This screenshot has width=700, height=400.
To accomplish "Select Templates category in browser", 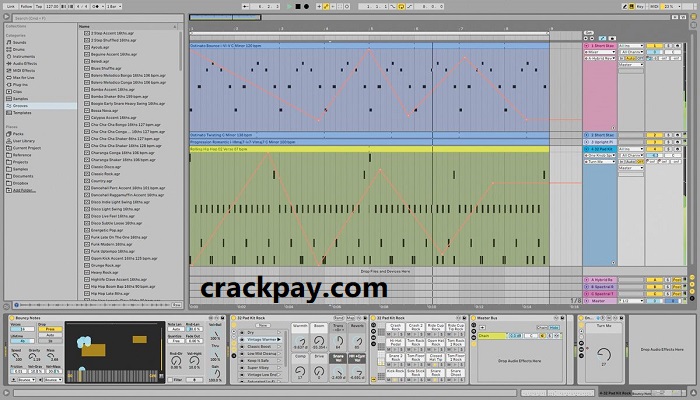I will click(22, 113).
